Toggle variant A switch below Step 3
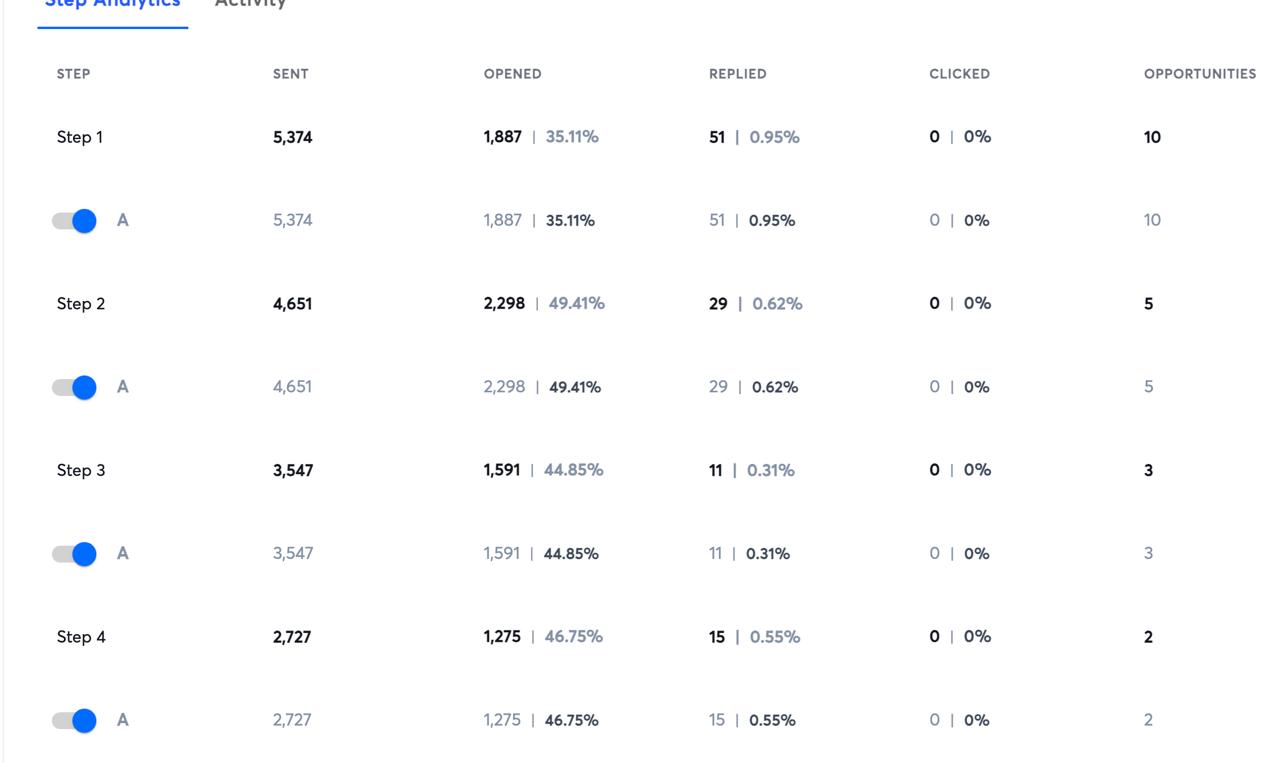 coord(75,554)
